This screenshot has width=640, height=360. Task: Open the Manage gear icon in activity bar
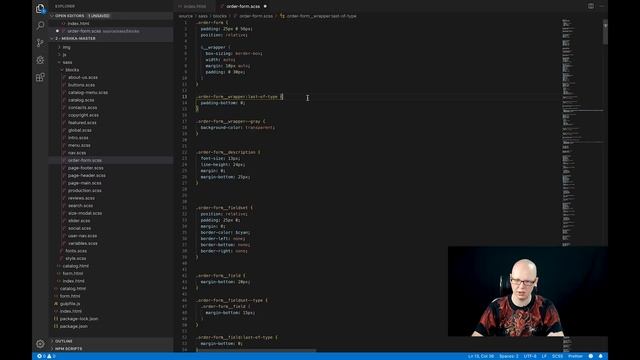pos(40,344)
